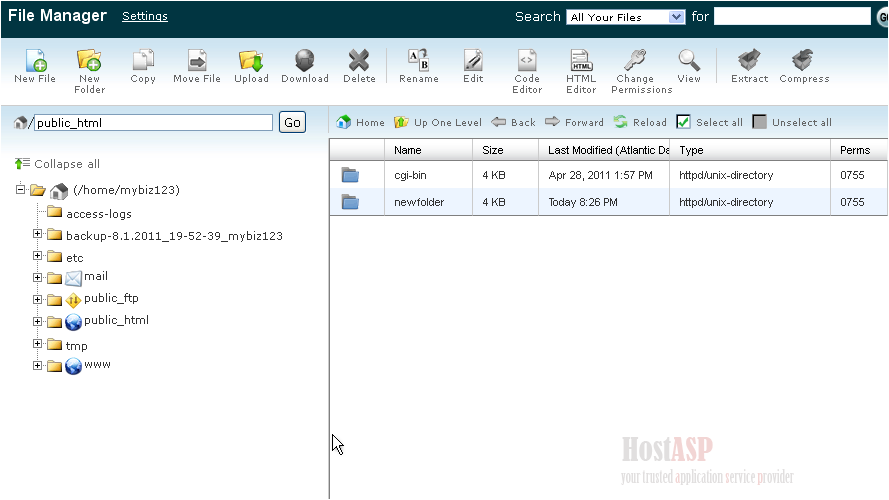Check the Select all checkbox

click(684, 122)
